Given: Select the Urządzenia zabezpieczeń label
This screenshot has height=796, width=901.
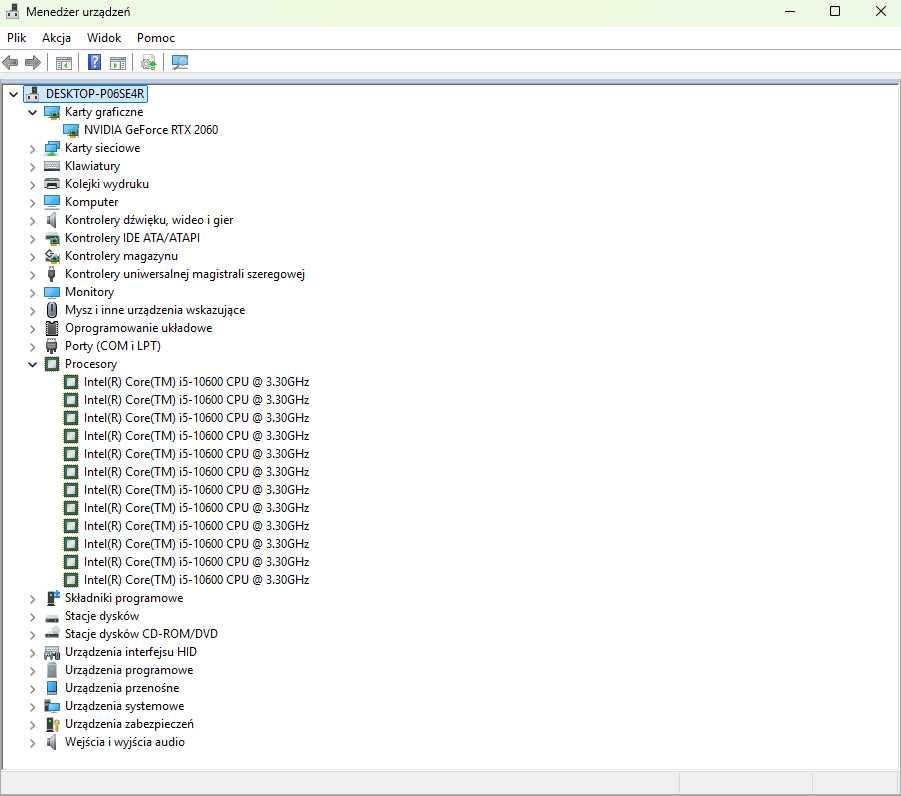Looking at the screenshot, I should 129,724.
